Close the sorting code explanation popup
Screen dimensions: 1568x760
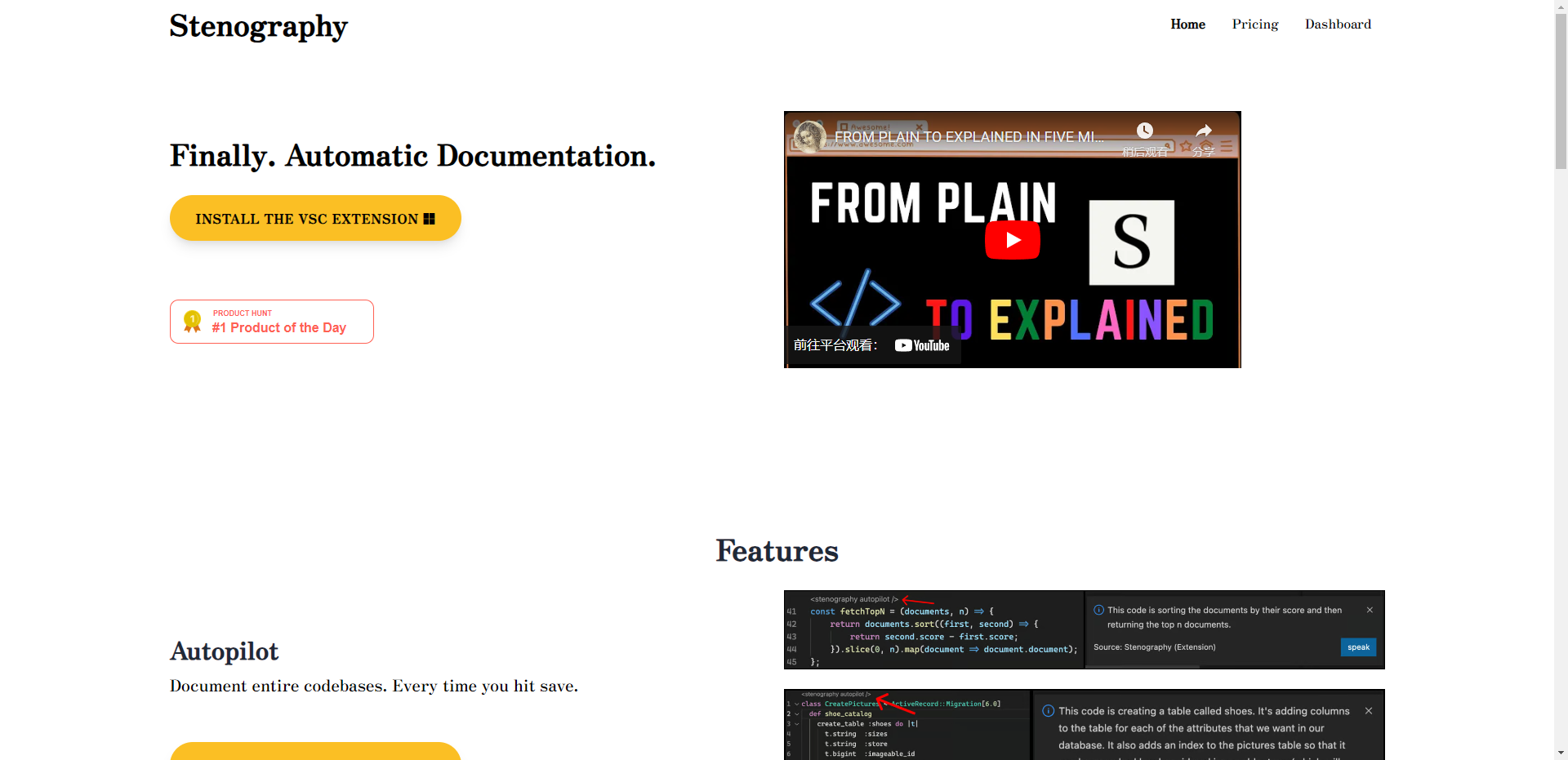(x=1370, y=610)
